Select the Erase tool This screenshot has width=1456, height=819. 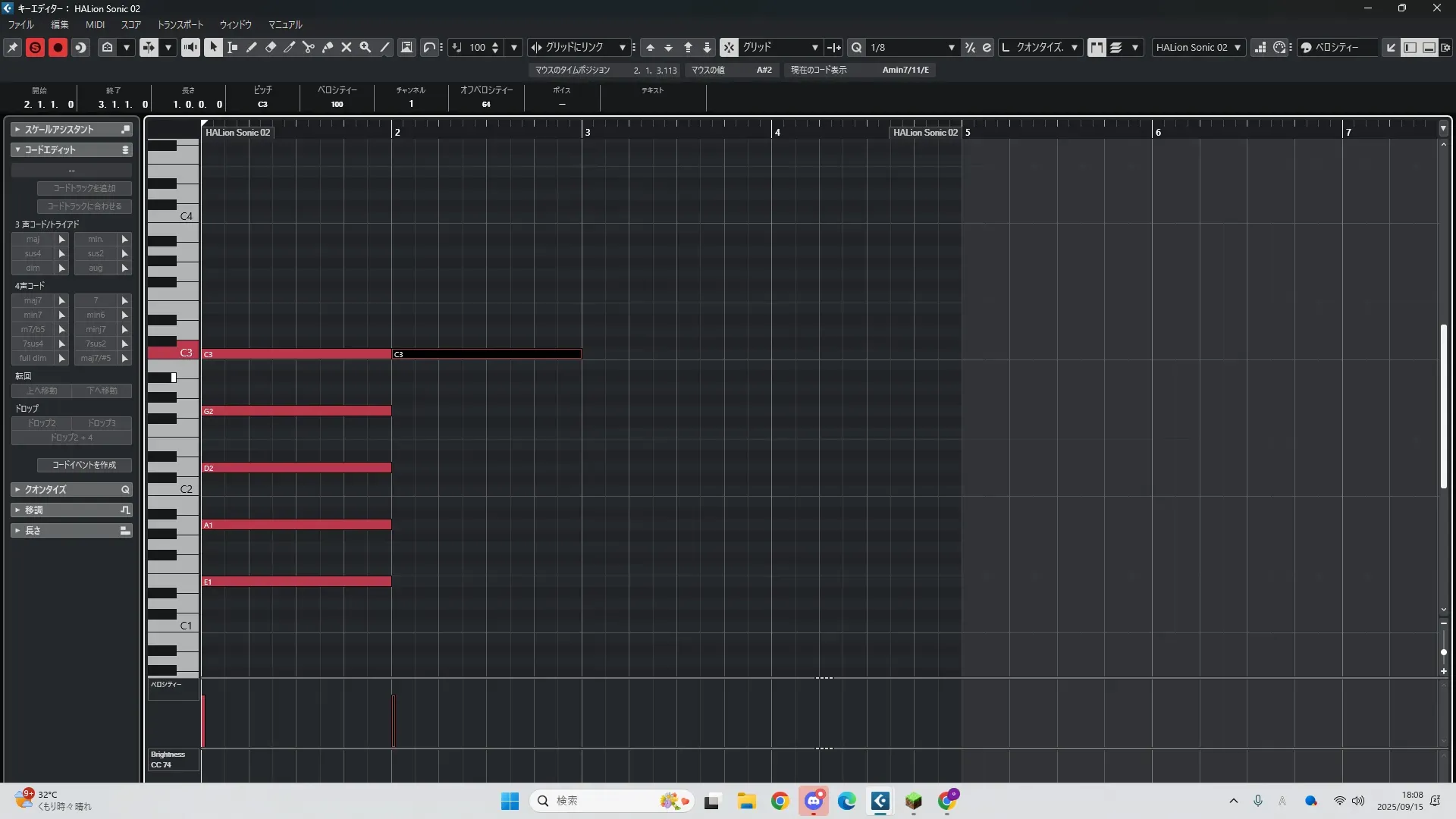pos(271,47)
